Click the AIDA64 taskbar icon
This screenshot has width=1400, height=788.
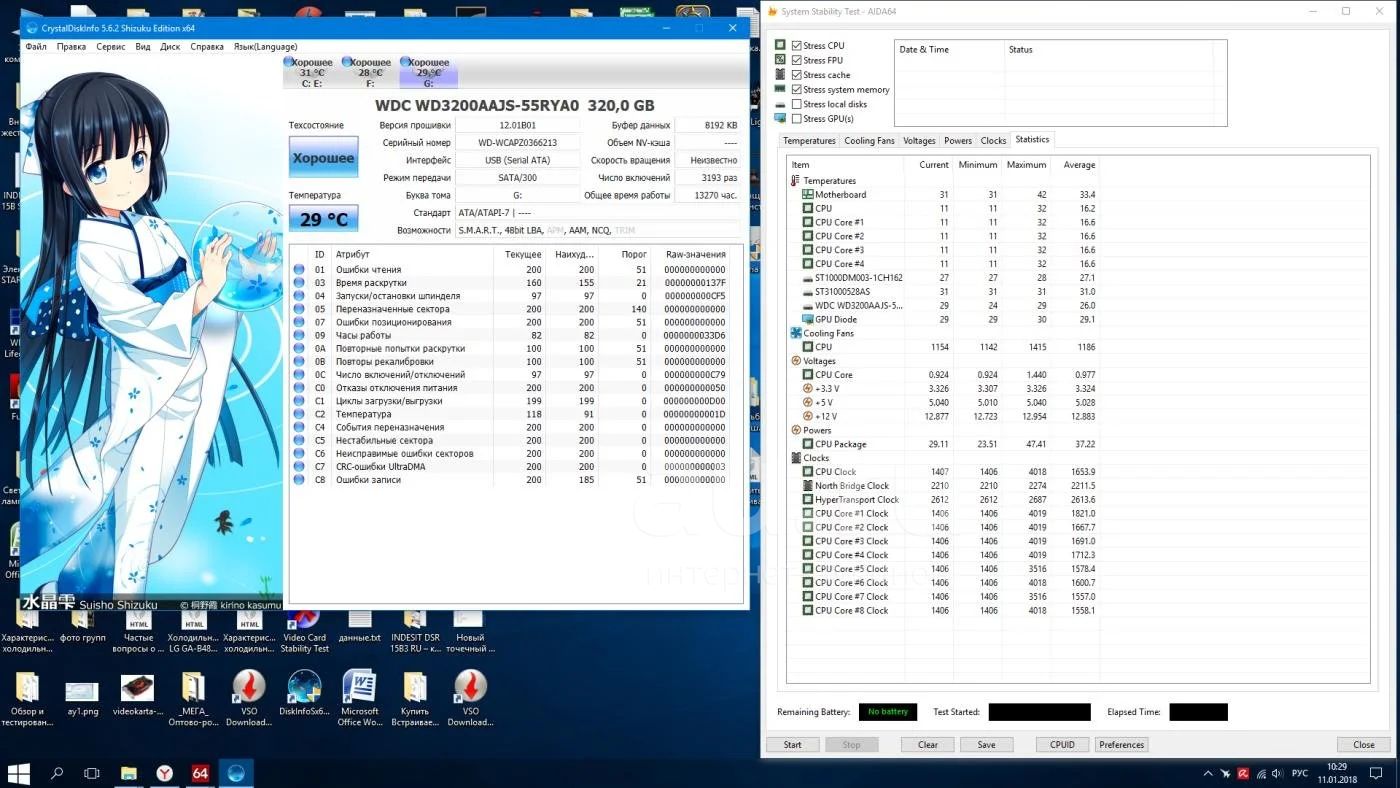pos(200,773)
